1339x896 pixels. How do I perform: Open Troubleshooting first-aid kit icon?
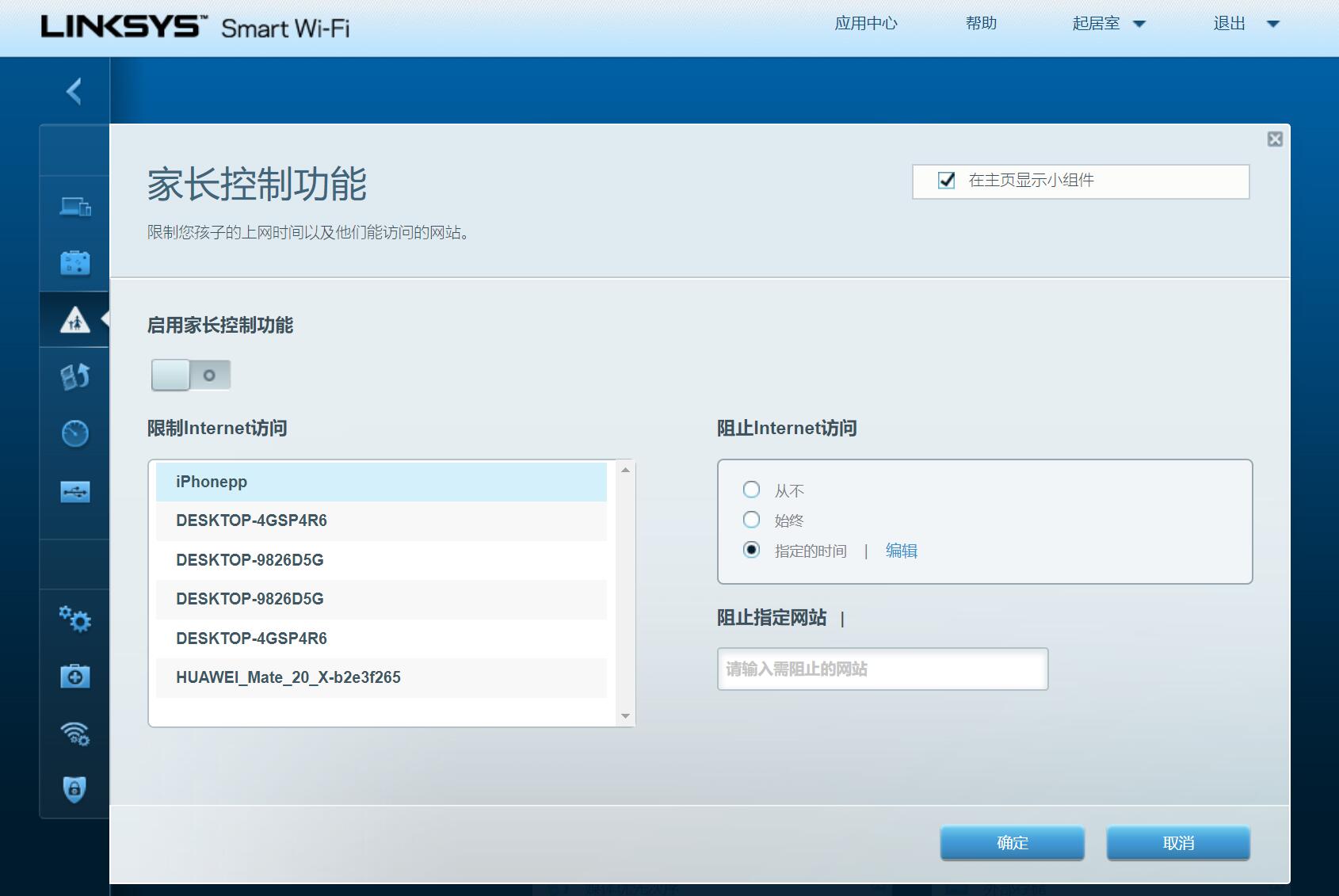click(75, 677)
